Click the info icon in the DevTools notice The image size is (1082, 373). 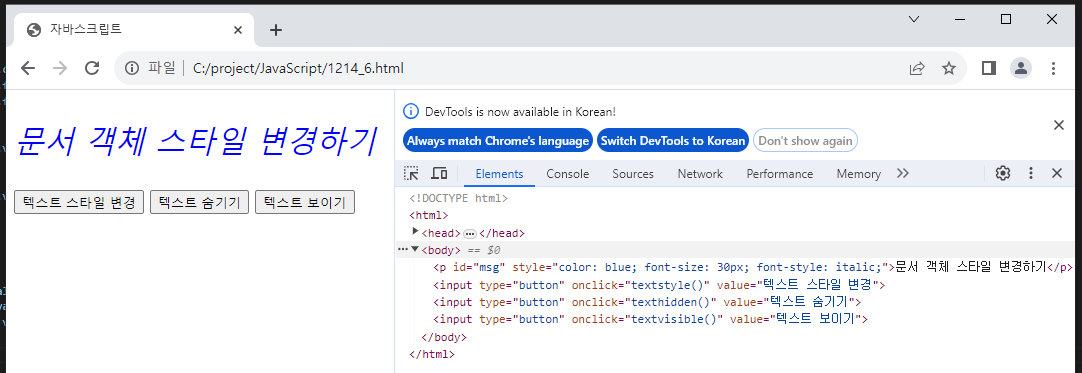pyautogui.click(x=411, y=111)
